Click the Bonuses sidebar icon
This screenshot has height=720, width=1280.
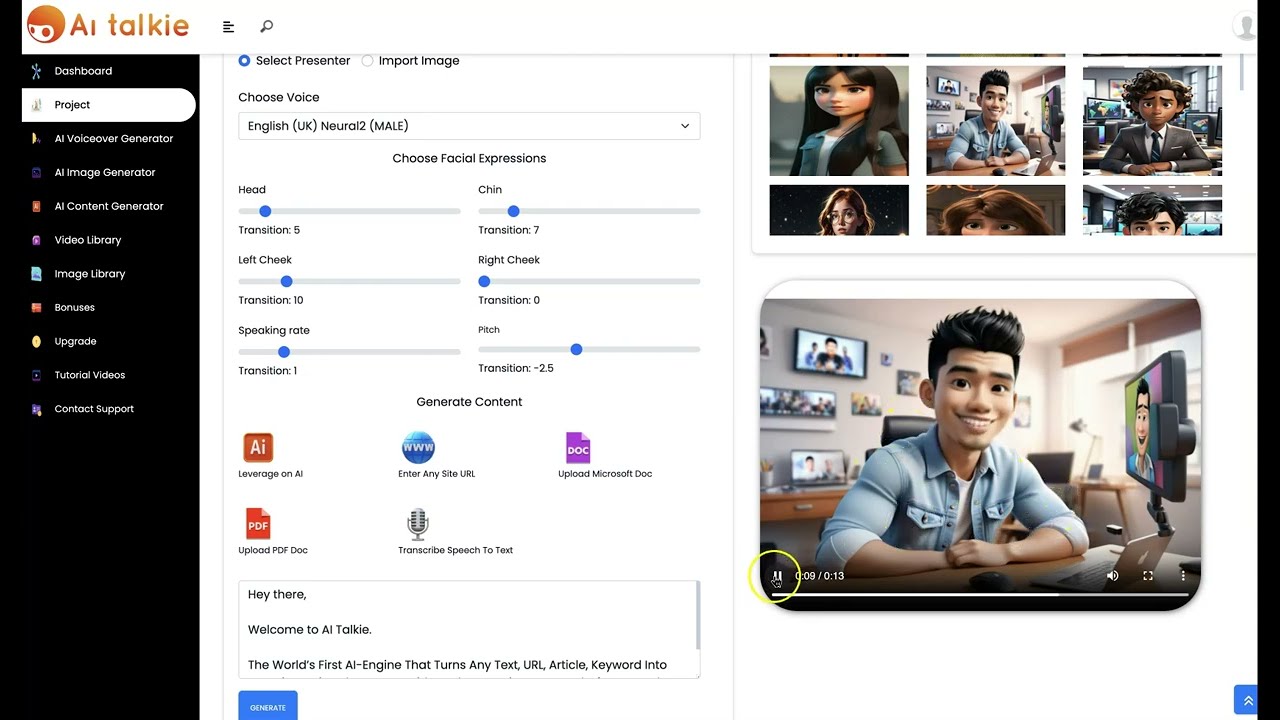36,308
